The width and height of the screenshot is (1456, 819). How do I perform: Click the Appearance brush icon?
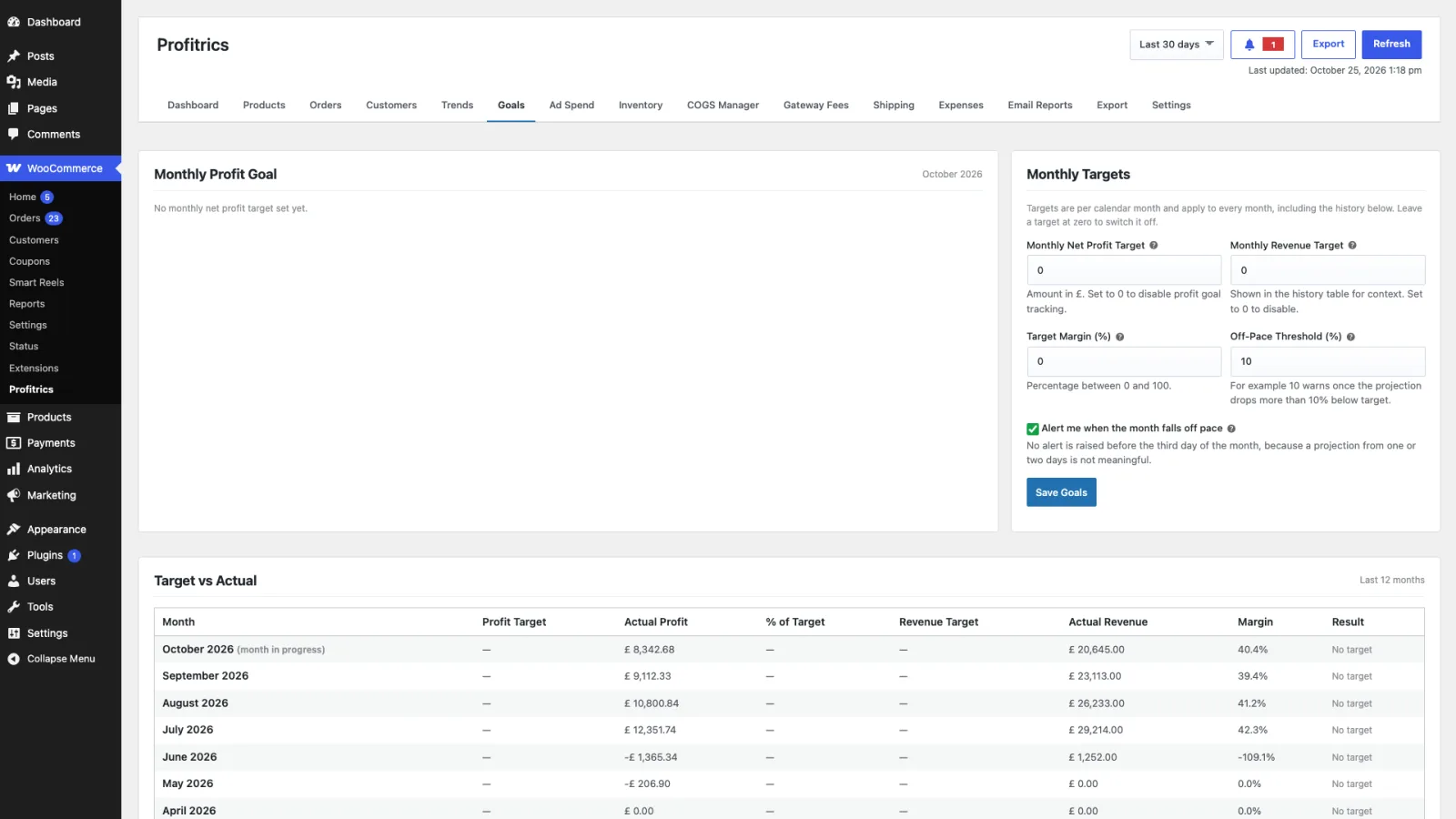pyautogui.click(x=14, y=530)
